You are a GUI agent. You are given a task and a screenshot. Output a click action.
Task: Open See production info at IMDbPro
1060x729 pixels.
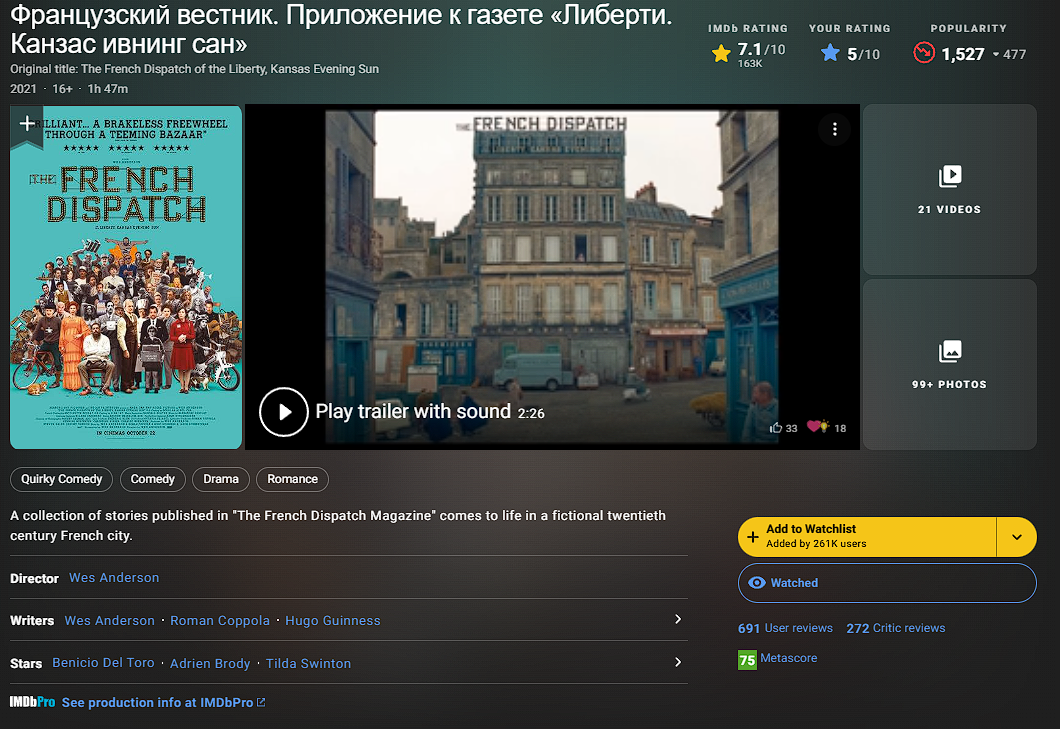tap(163, 703)
